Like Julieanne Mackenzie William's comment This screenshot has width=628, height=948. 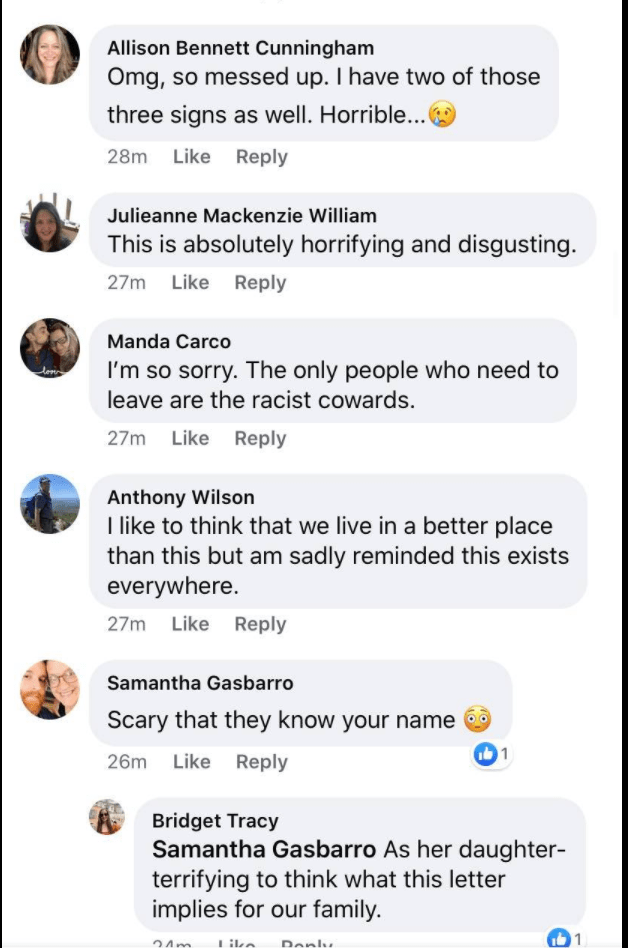pos(190,282)
